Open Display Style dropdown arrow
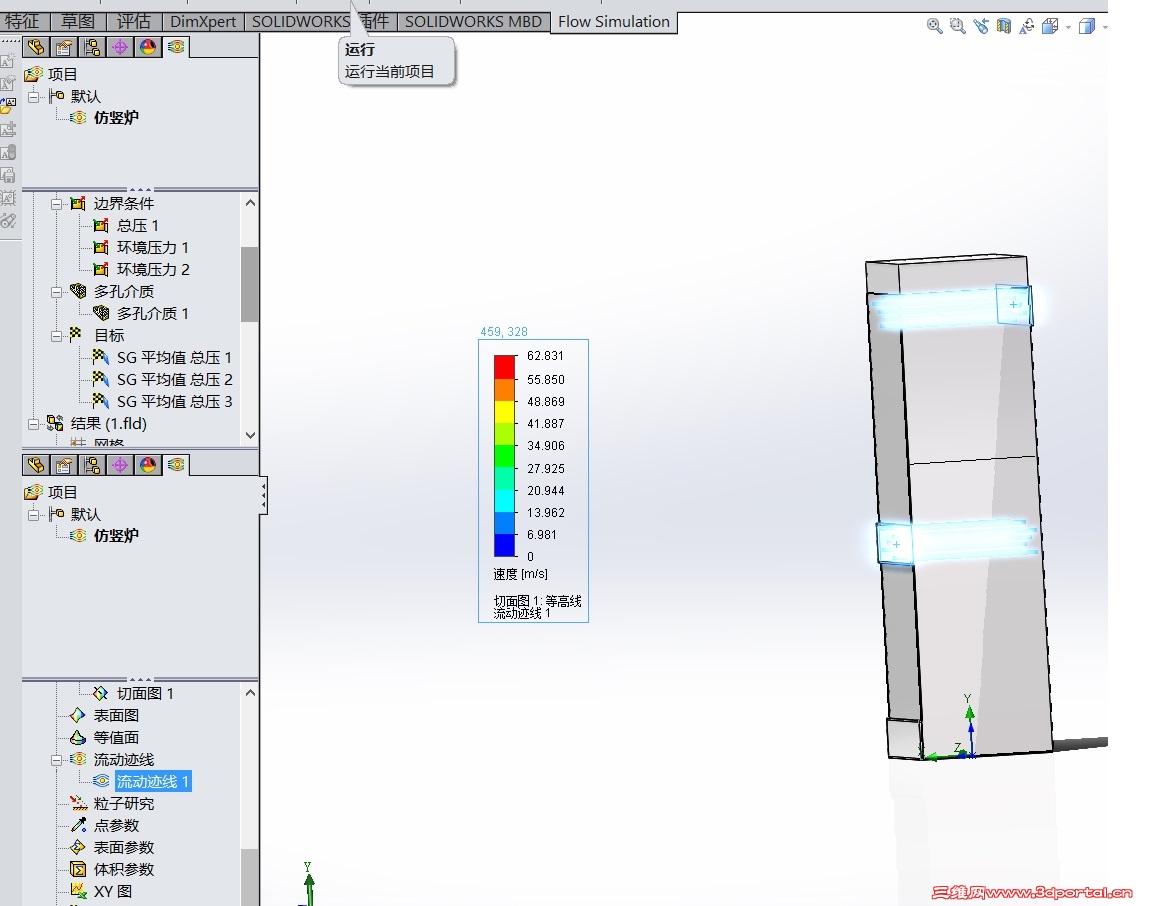 pyautogui.click(x=1104, y=28)
